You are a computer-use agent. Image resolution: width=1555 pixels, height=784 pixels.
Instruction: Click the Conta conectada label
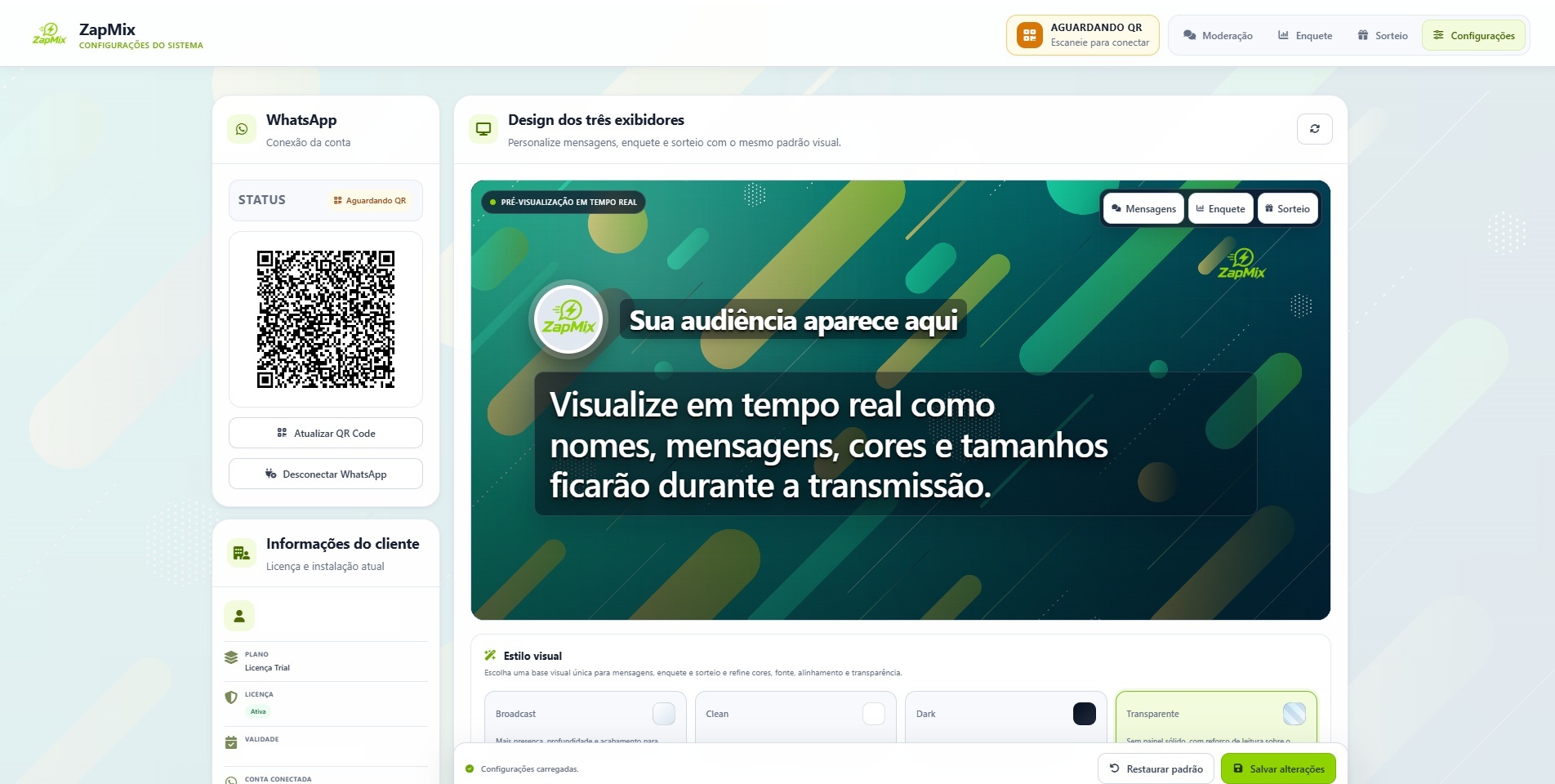point(278,779)
